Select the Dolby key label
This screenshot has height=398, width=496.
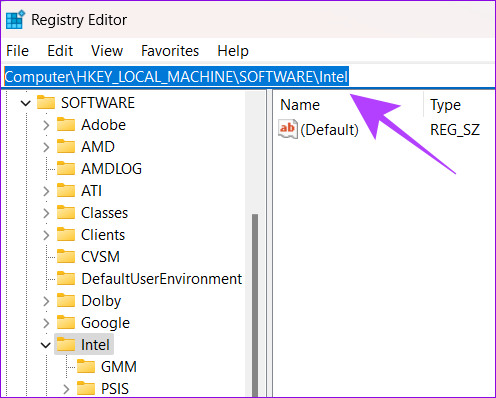pos(101,301)
